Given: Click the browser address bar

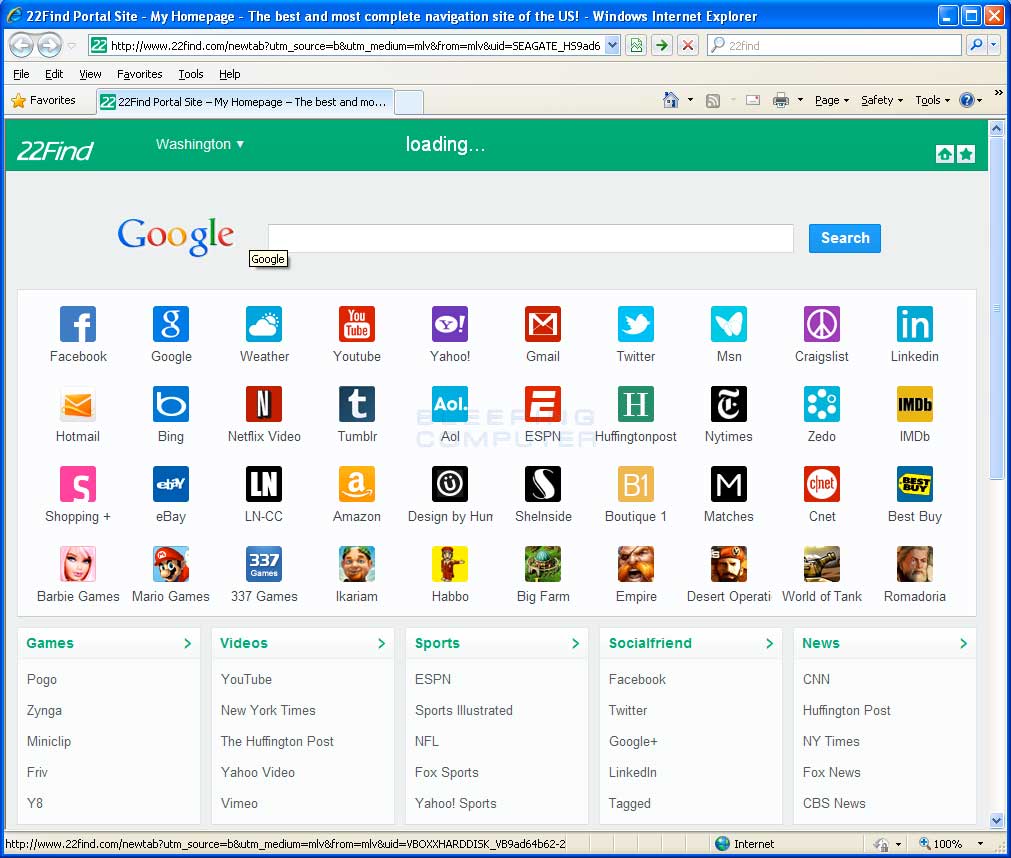Looking at the screenshot, I should (x=355, y=45).
